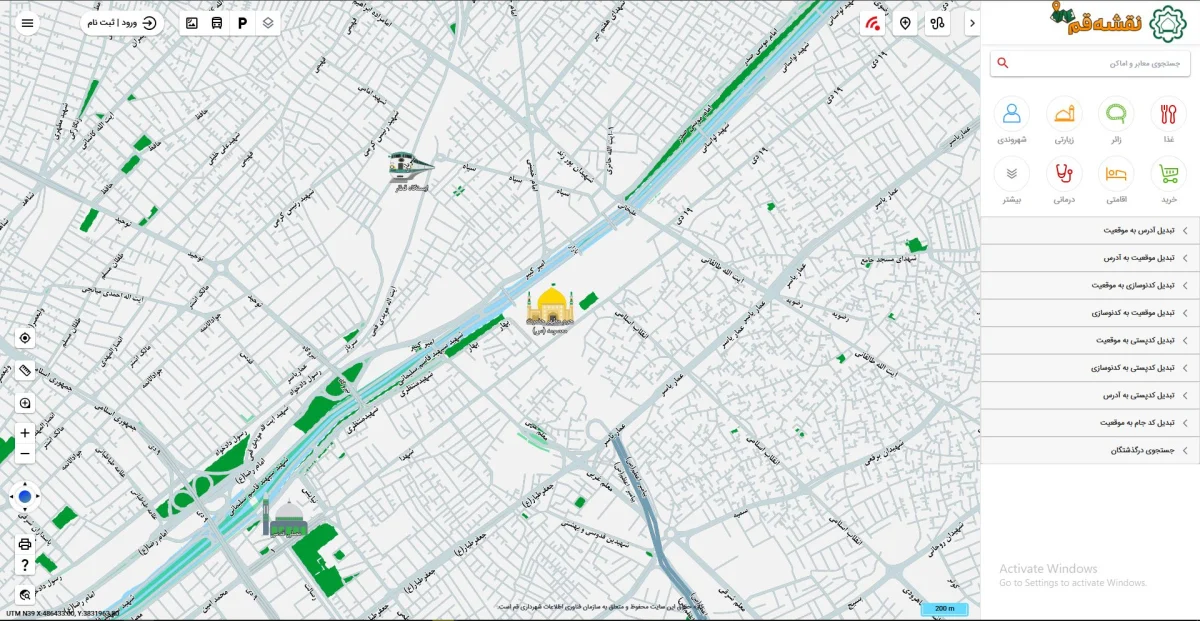Select the shopping (خرید) cart icon
The width and height of the screenshot is (1200, 621).
pyautogui.click(x=1168, y=173)
